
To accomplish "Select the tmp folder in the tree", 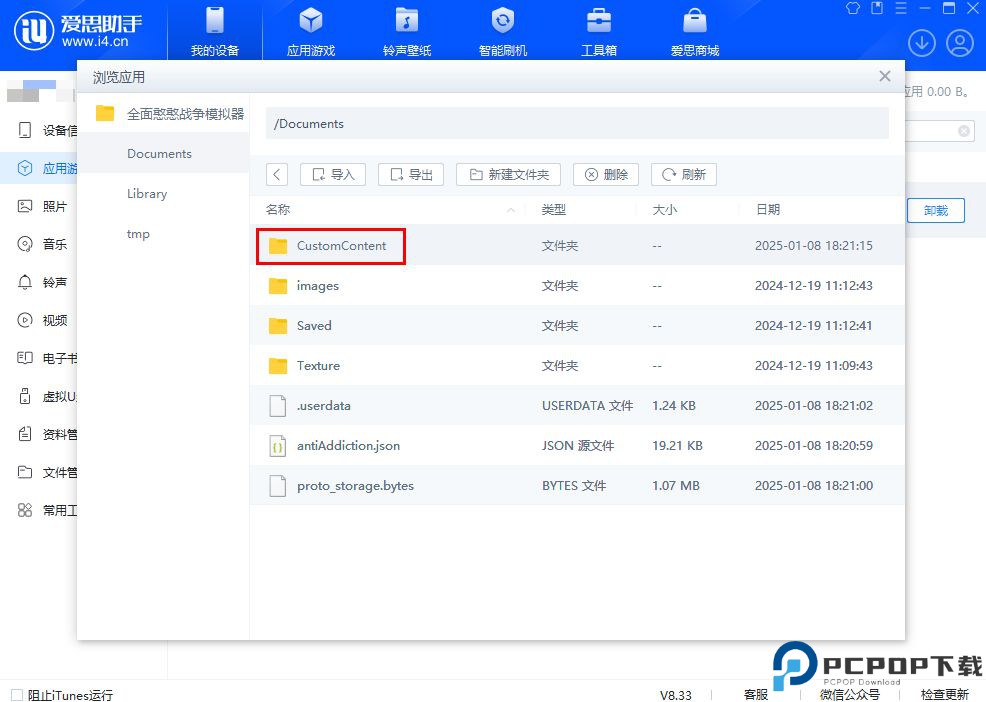I will [x=137, y=233].
